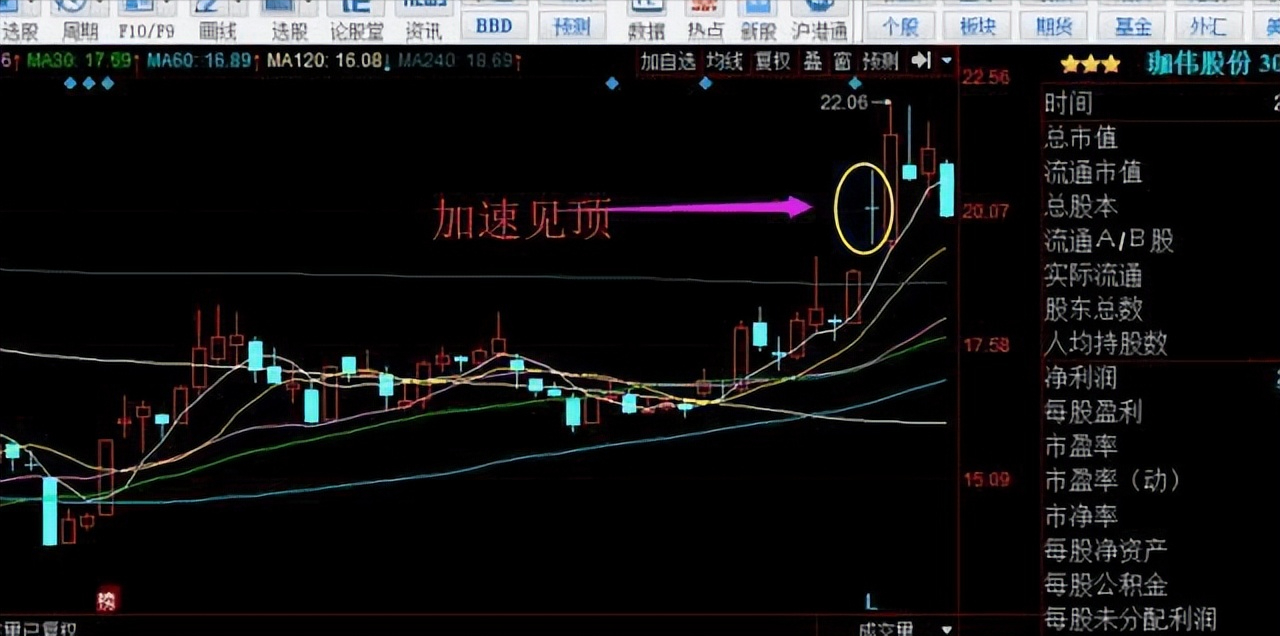Screen dimensions: 1280x636
Task: Click the BBD button
Action: (494, 24)
